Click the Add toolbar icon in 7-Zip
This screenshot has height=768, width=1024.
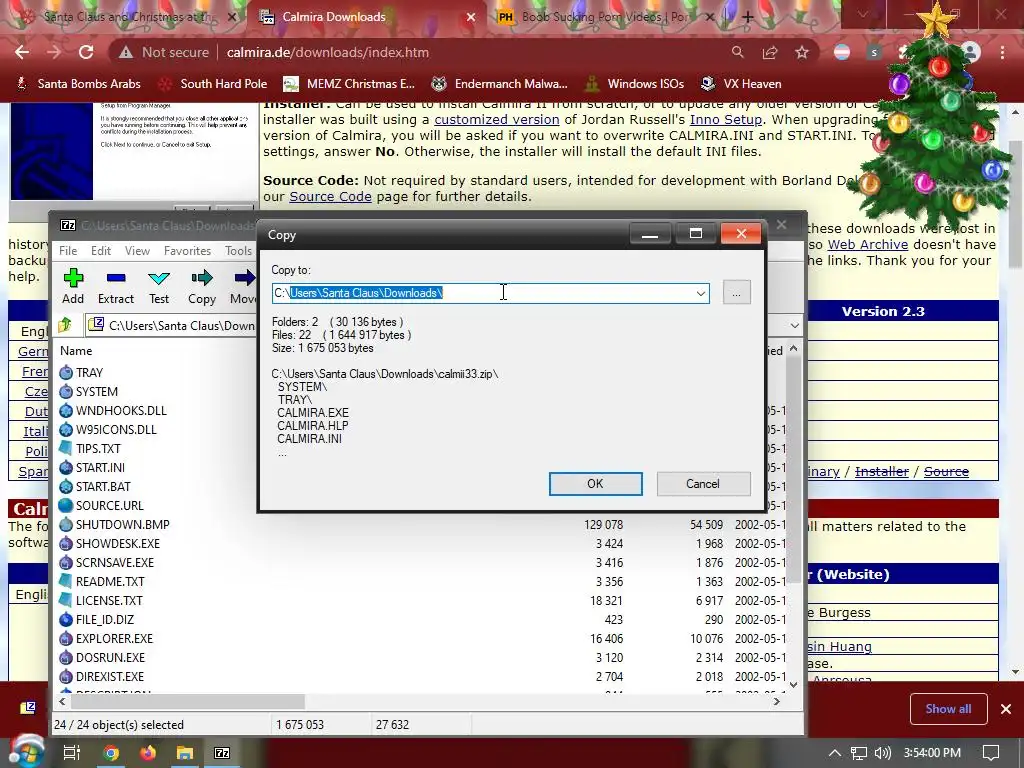point(73,278)
